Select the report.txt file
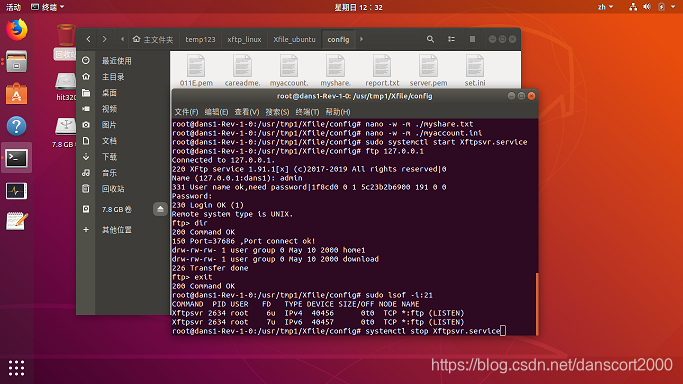The width and height of the screenshot is (683, 384). [x=382, y=70]
